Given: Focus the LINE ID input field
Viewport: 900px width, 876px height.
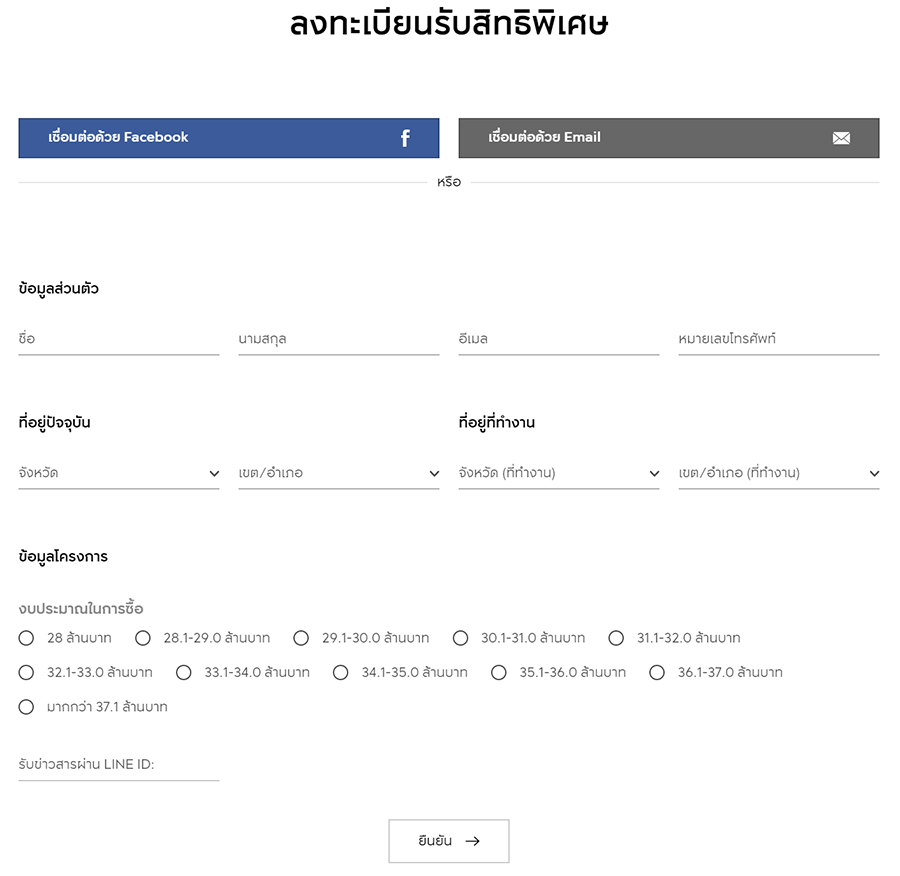Looking at the screenshot, I should [x=118, y=765].
